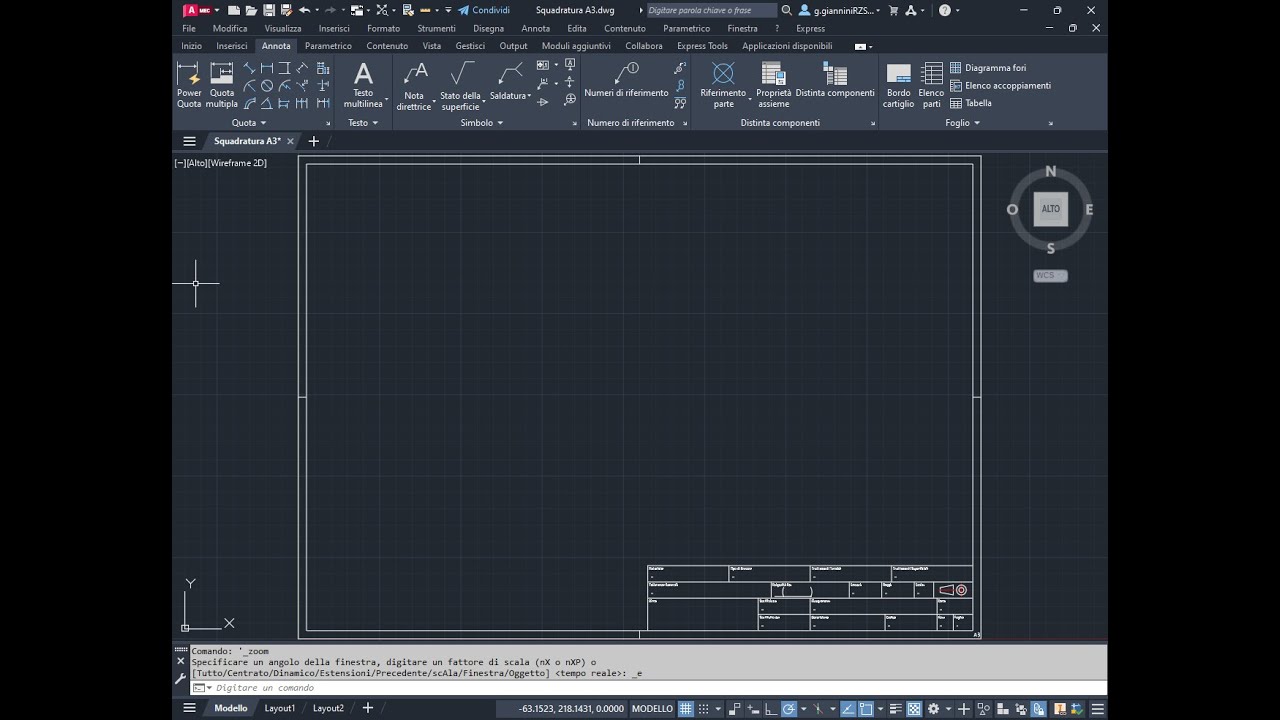Expand the Testo panel
The image size is (1280, 720).
pyautogui.click(x=363, y=123)
